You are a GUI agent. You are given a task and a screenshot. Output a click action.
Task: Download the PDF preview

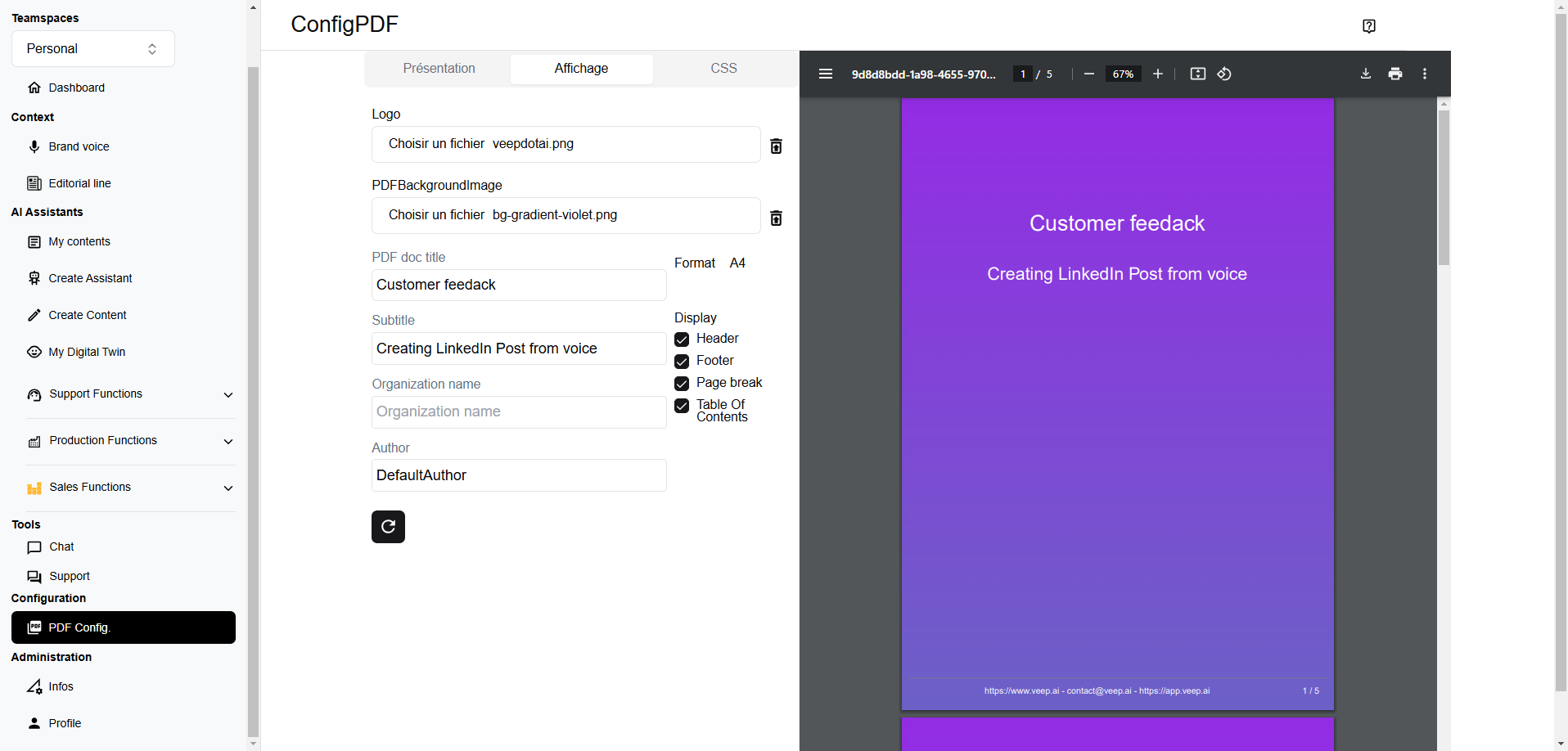pyautogui.click(x=1365, y=74)
